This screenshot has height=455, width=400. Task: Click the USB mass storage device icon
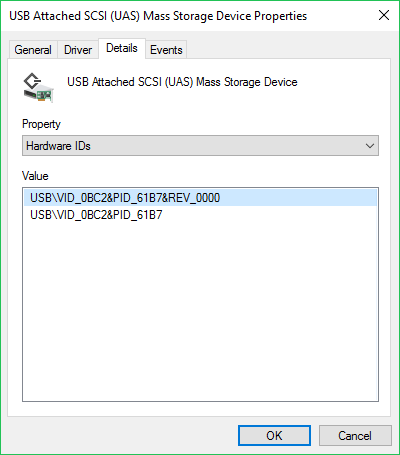pyautogui.click(x=38, y=88)
